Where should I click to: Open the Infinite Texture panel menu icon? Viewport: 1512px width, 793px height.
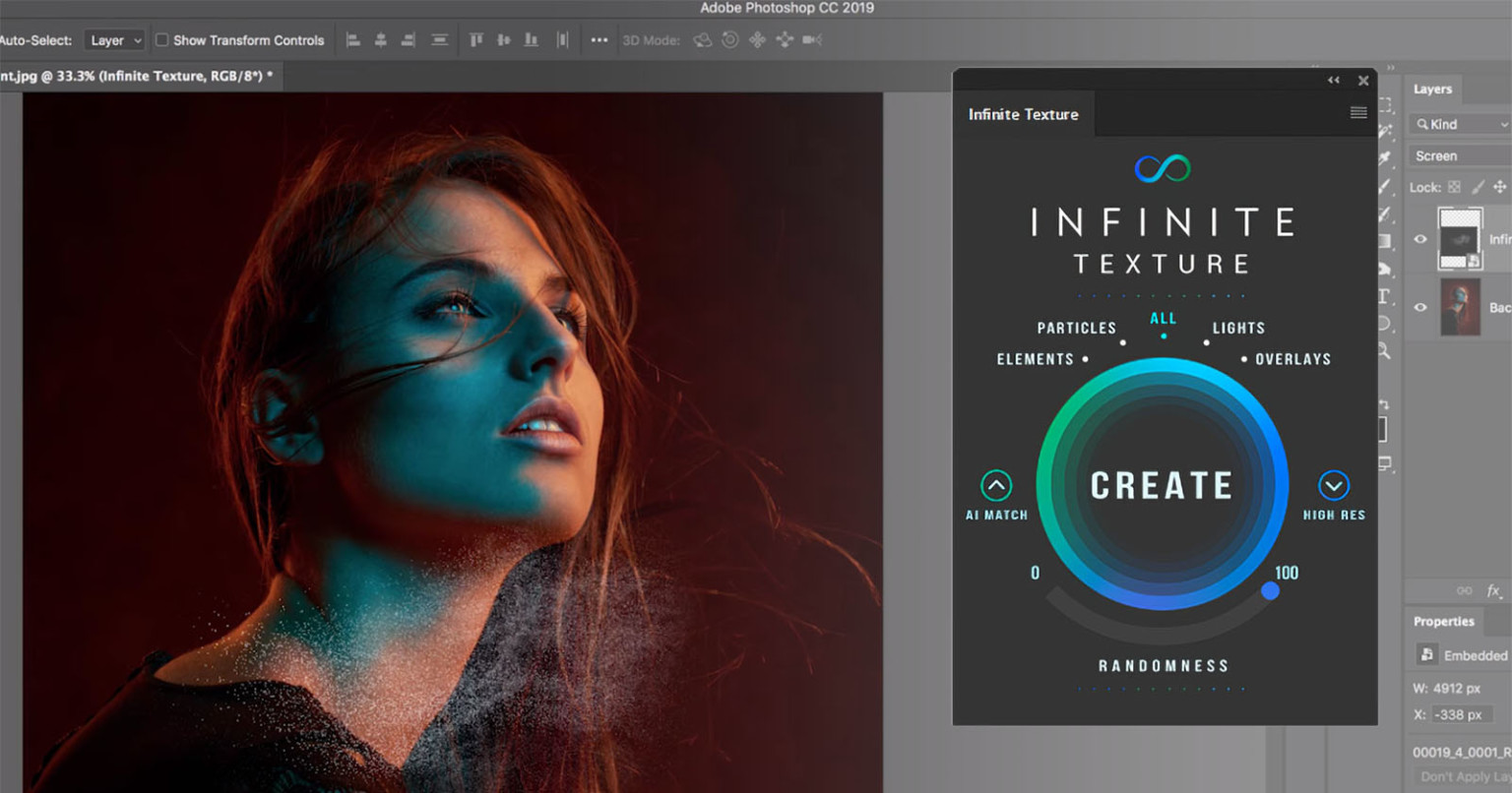tap(1358, 112)
